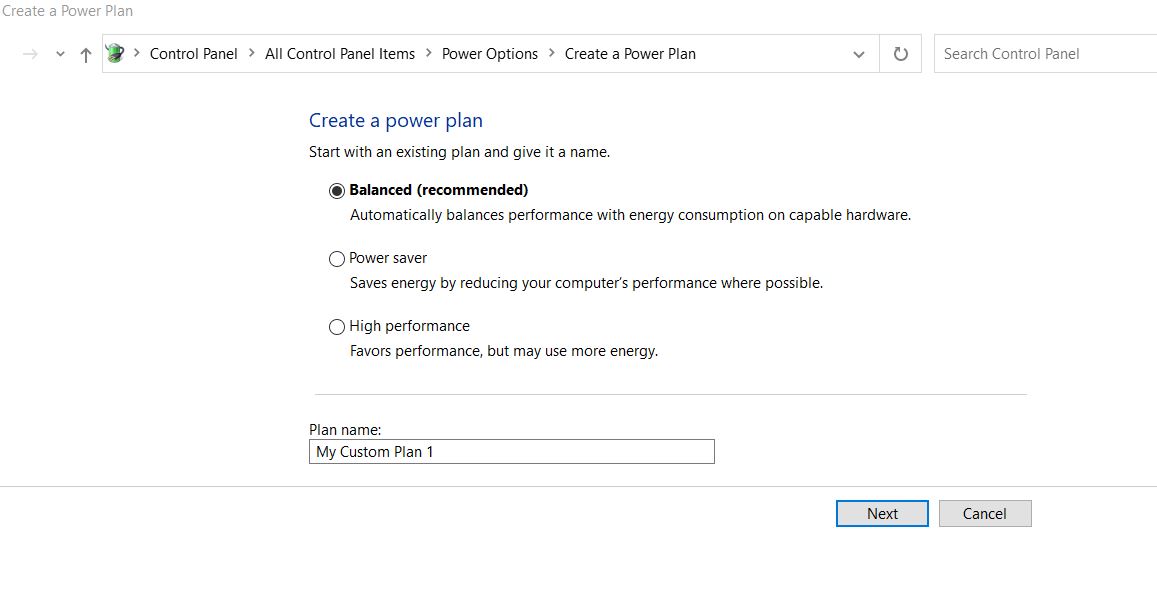Click the Plan name text field
The image size is (1157, 597).
[511, 452]
